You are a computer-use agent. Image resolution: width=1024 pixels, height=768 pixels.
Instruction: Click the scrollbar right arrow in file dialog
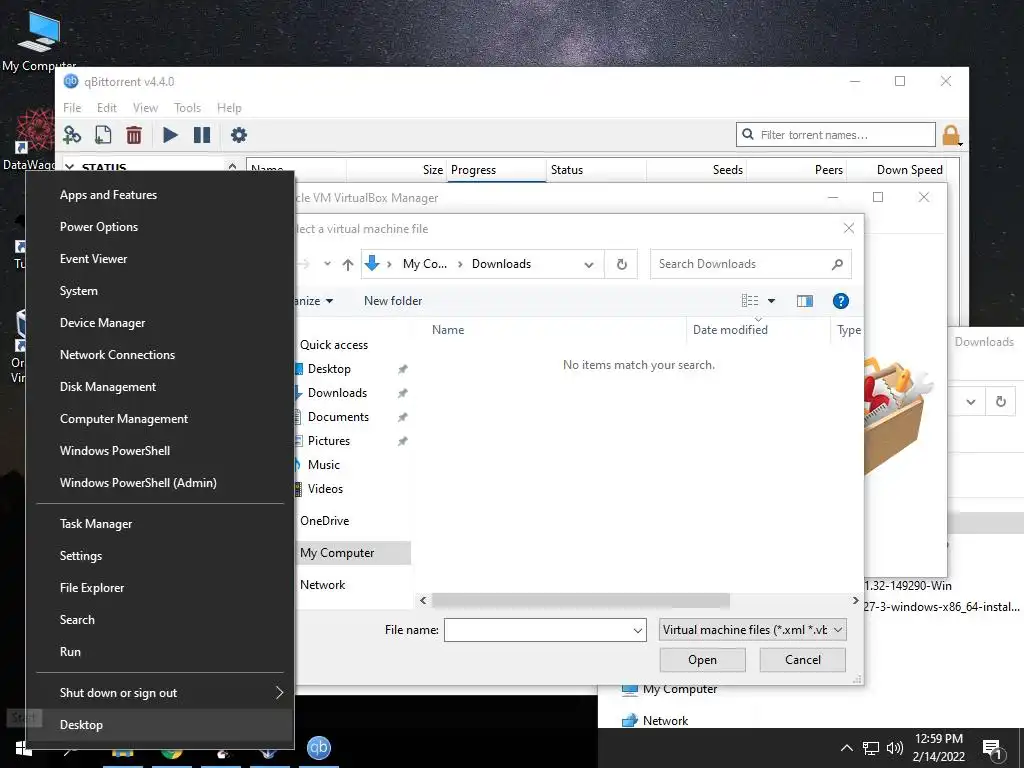point(856,600)
